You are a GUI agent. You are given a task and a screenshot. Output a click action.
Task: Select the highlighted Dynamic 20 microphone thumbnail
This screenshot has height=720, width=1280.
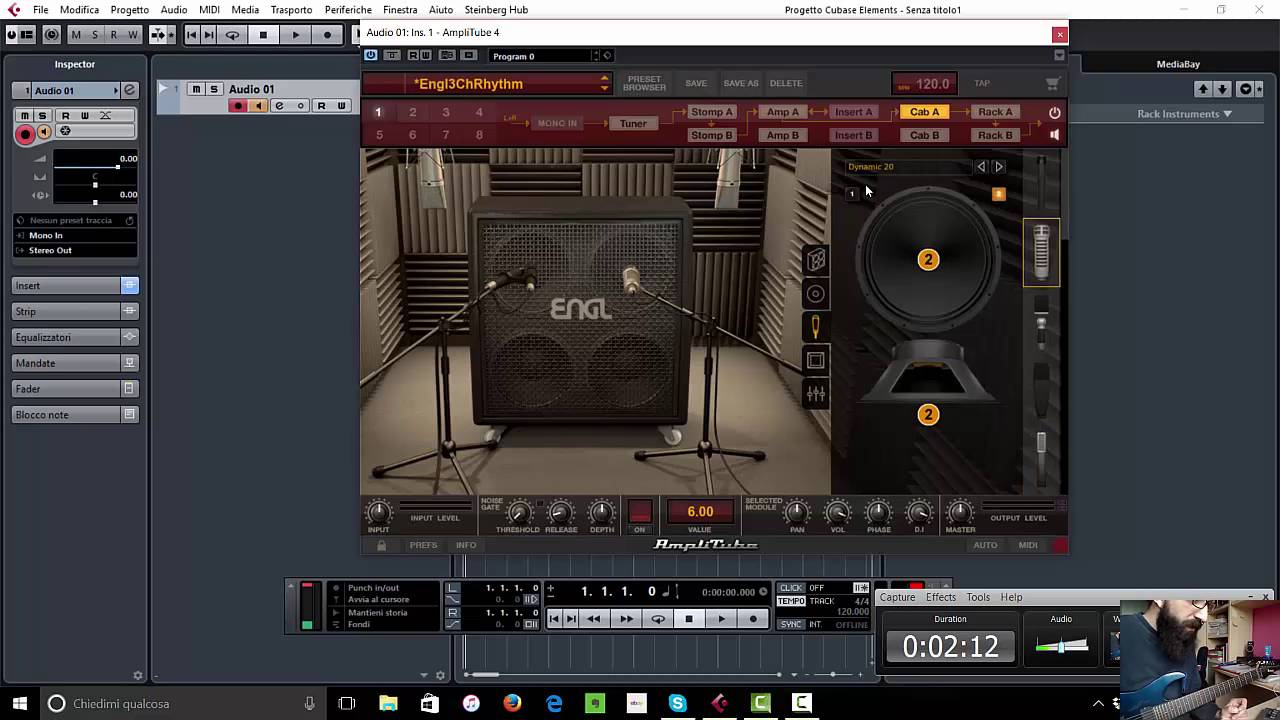pyautogui.click(x=1041, y=252)
